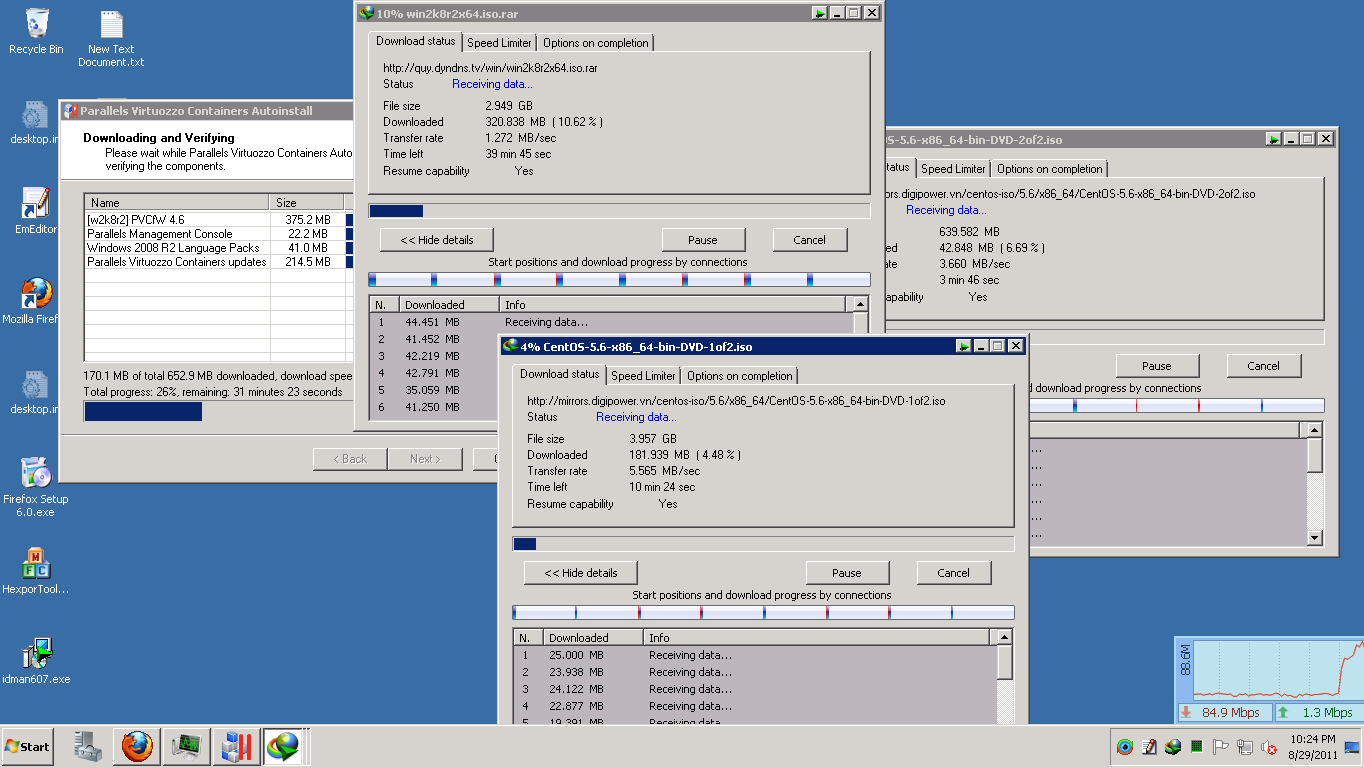The height and width of the screenshot is (768, 1364).
Task: Select Firefox Setup 6.0.exe desktop icon
Action: [x=36, y=487]
